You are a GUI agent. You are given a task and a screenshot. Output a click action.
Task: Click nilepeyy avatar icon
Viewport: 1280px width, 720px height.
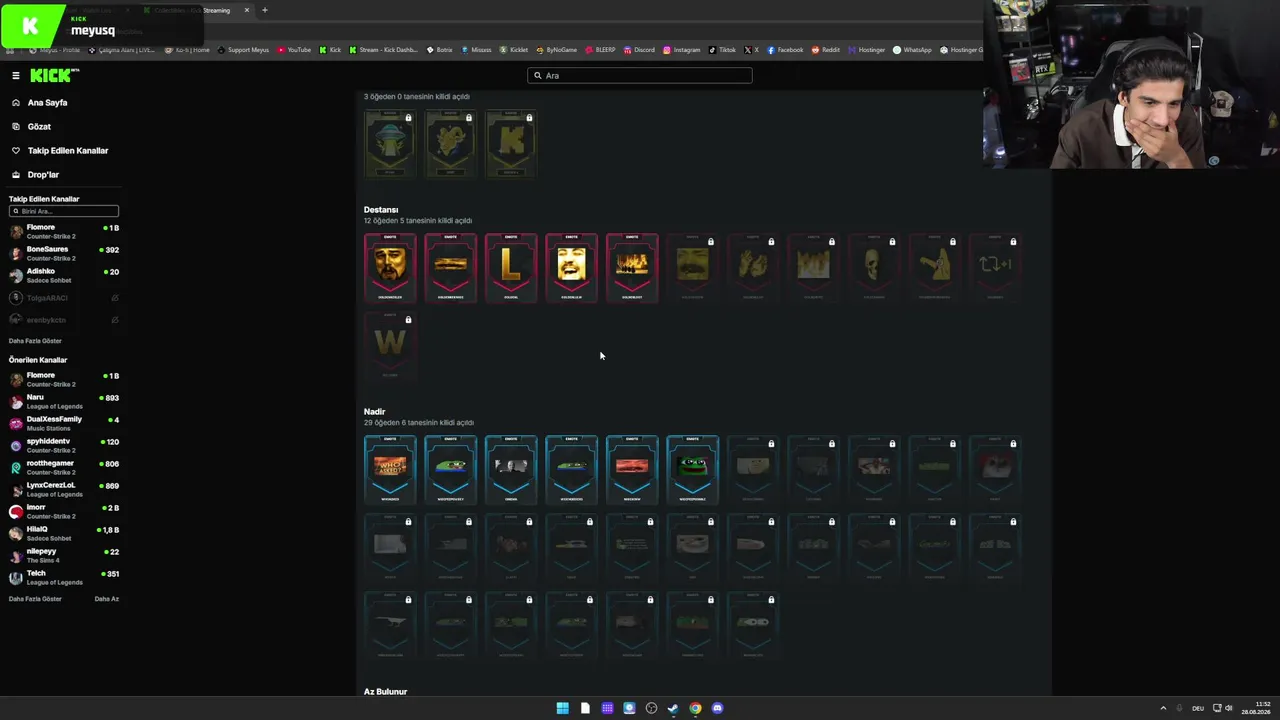pos(16,555)
